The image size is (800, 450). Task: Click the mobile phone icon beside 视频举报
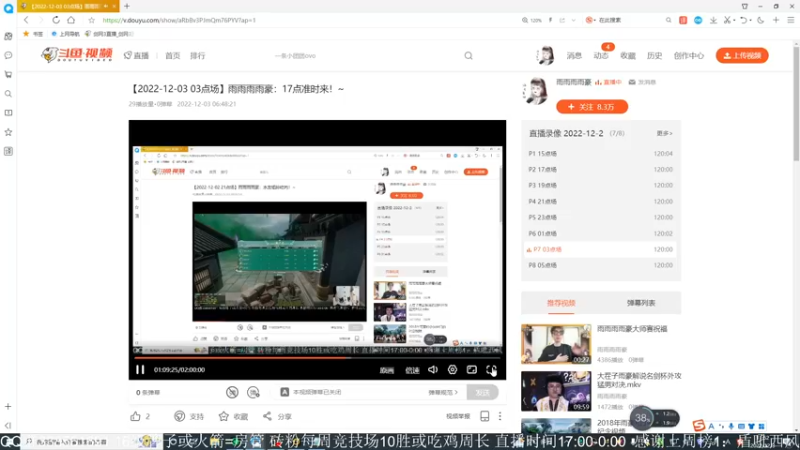[x=485, y=416]
